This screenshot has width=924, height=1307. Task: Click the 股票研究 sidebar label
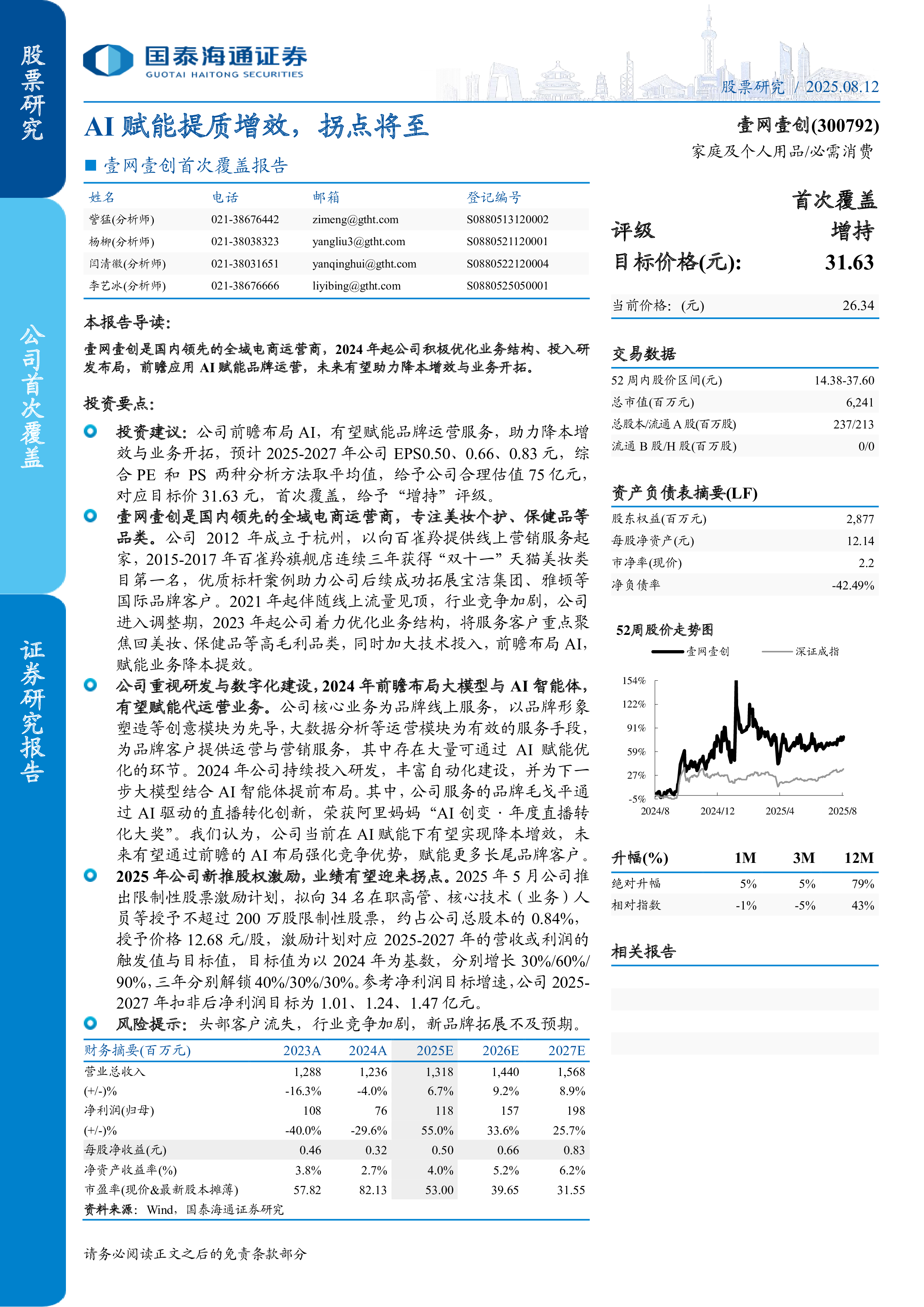tap(32, 93)
